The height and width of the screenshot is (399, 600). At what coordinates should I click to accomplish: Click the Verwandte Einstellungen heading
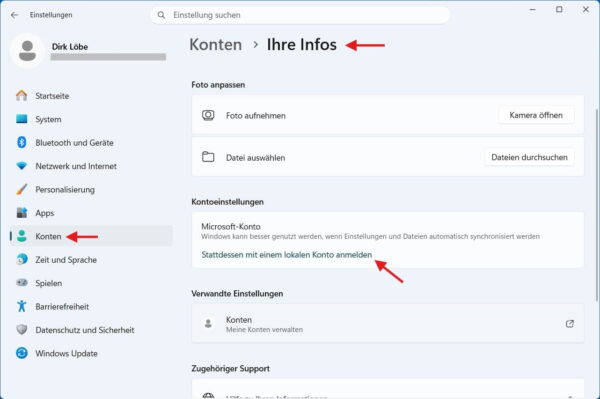click(237, 293)
